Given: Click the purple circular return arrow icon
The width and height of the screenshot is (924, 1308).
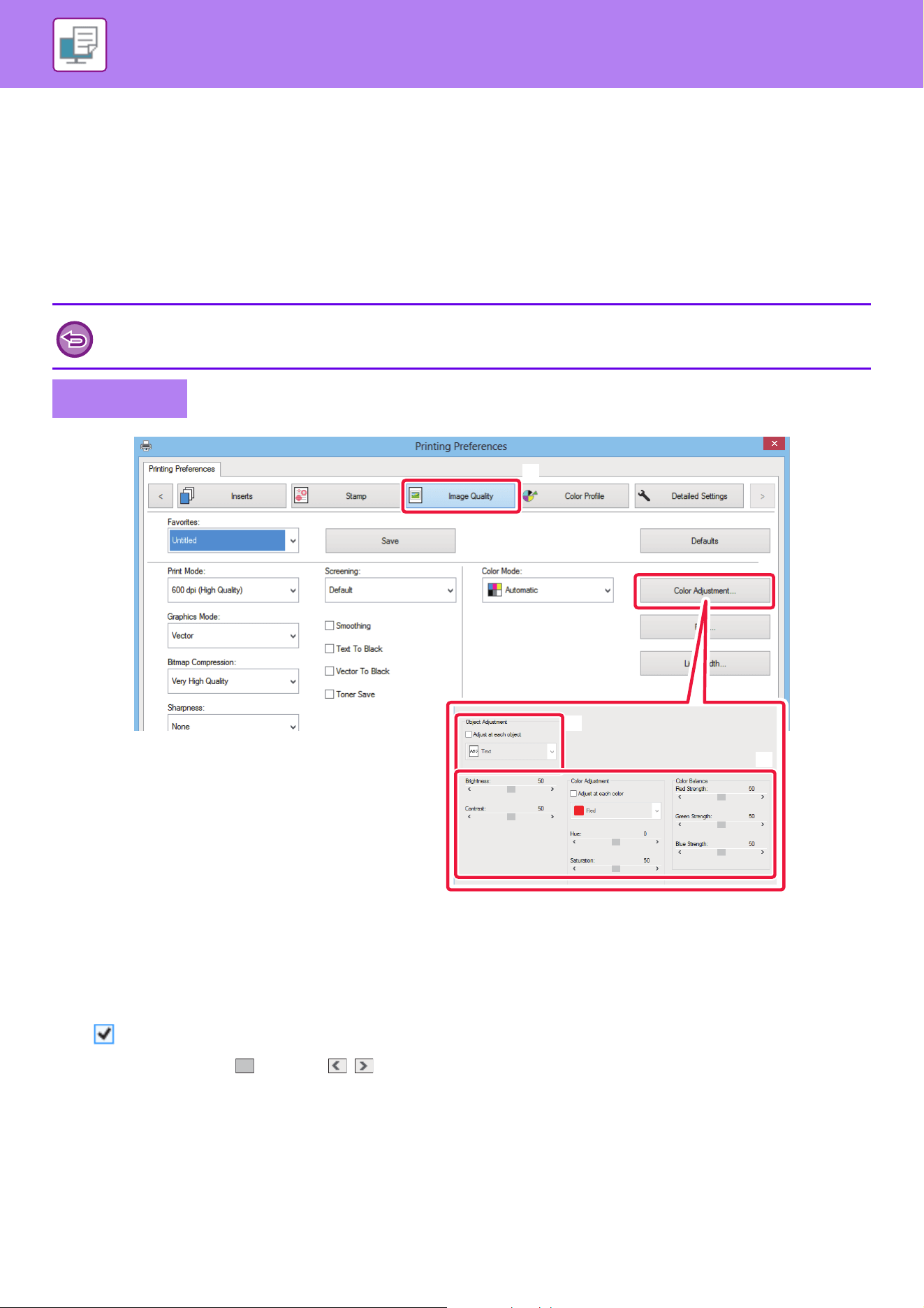Looking at the screenshot, I should (75, 340).
